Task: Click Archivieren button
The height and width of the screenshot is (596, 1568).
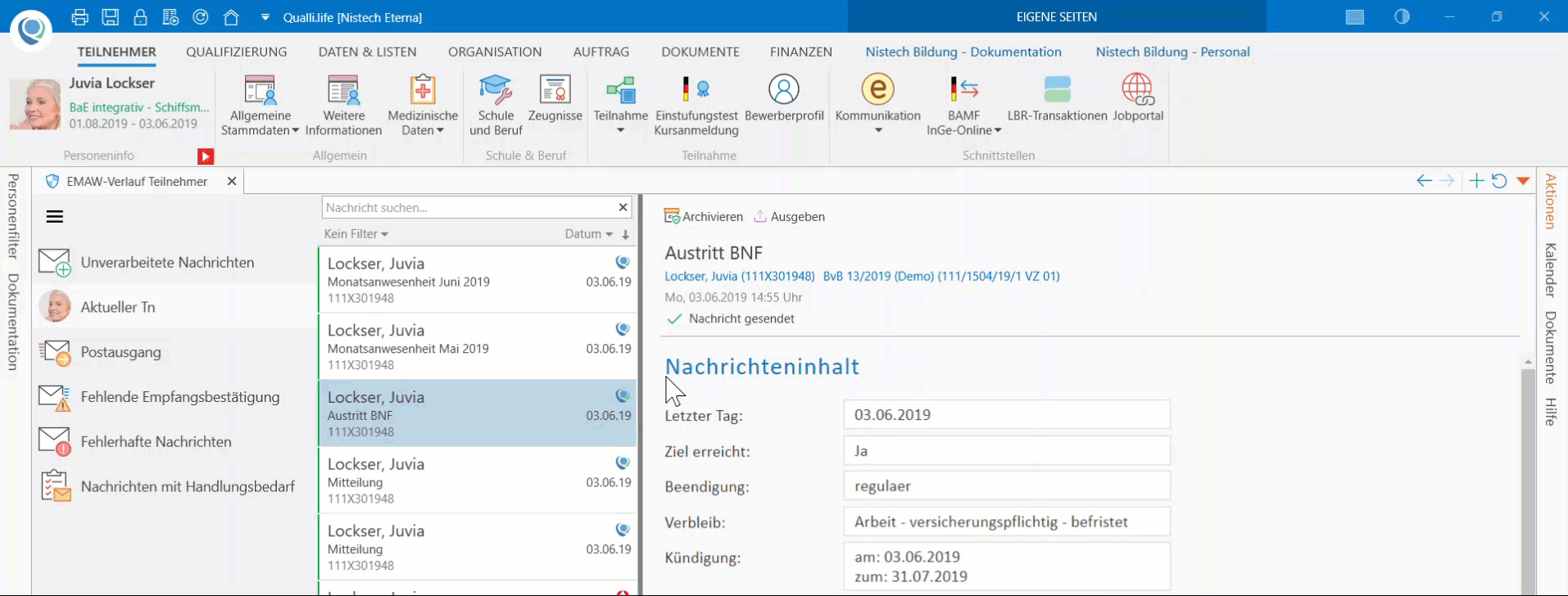Action: pos(704,216)
